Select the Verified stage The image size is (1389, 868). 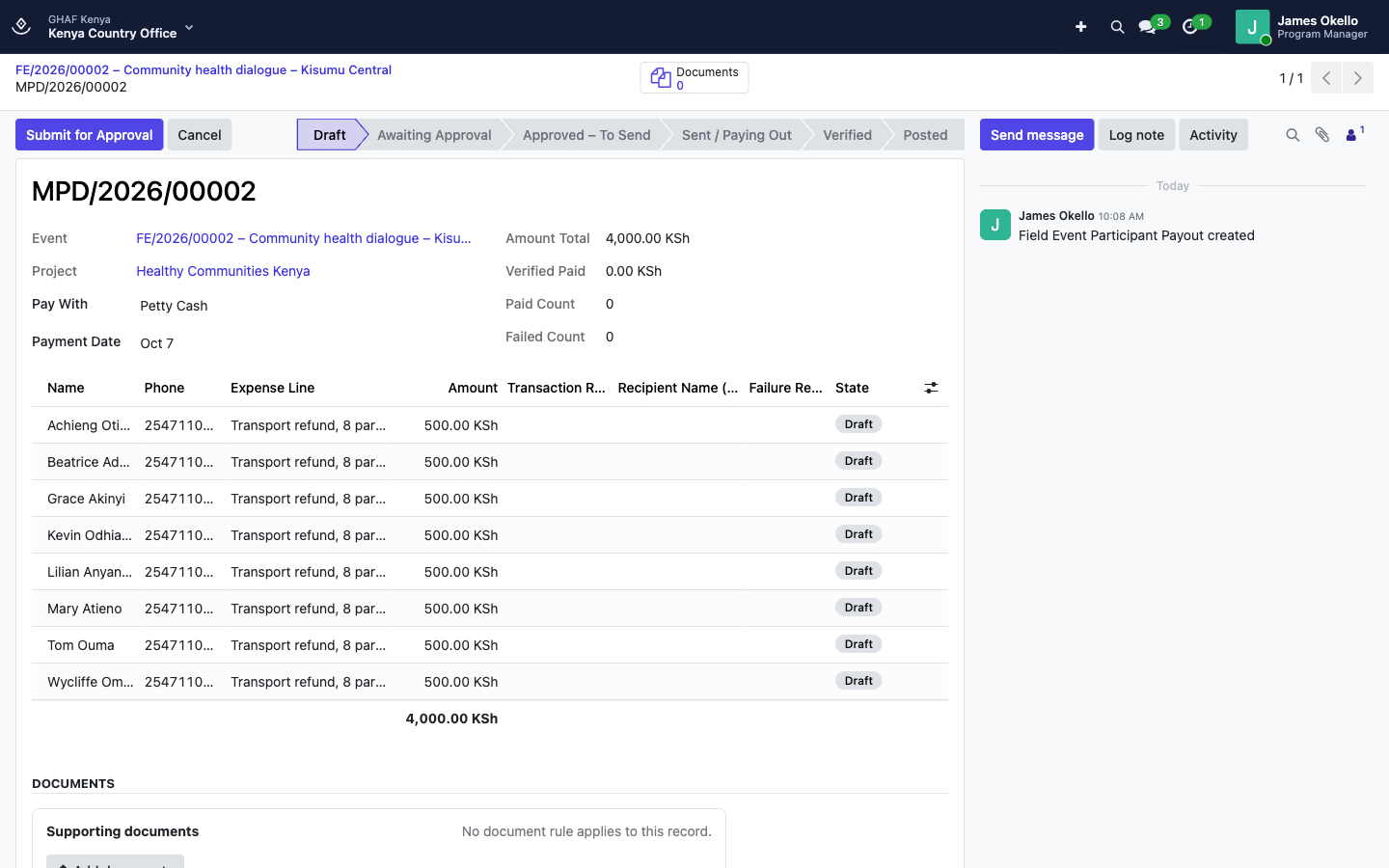(x=847, y=135)
